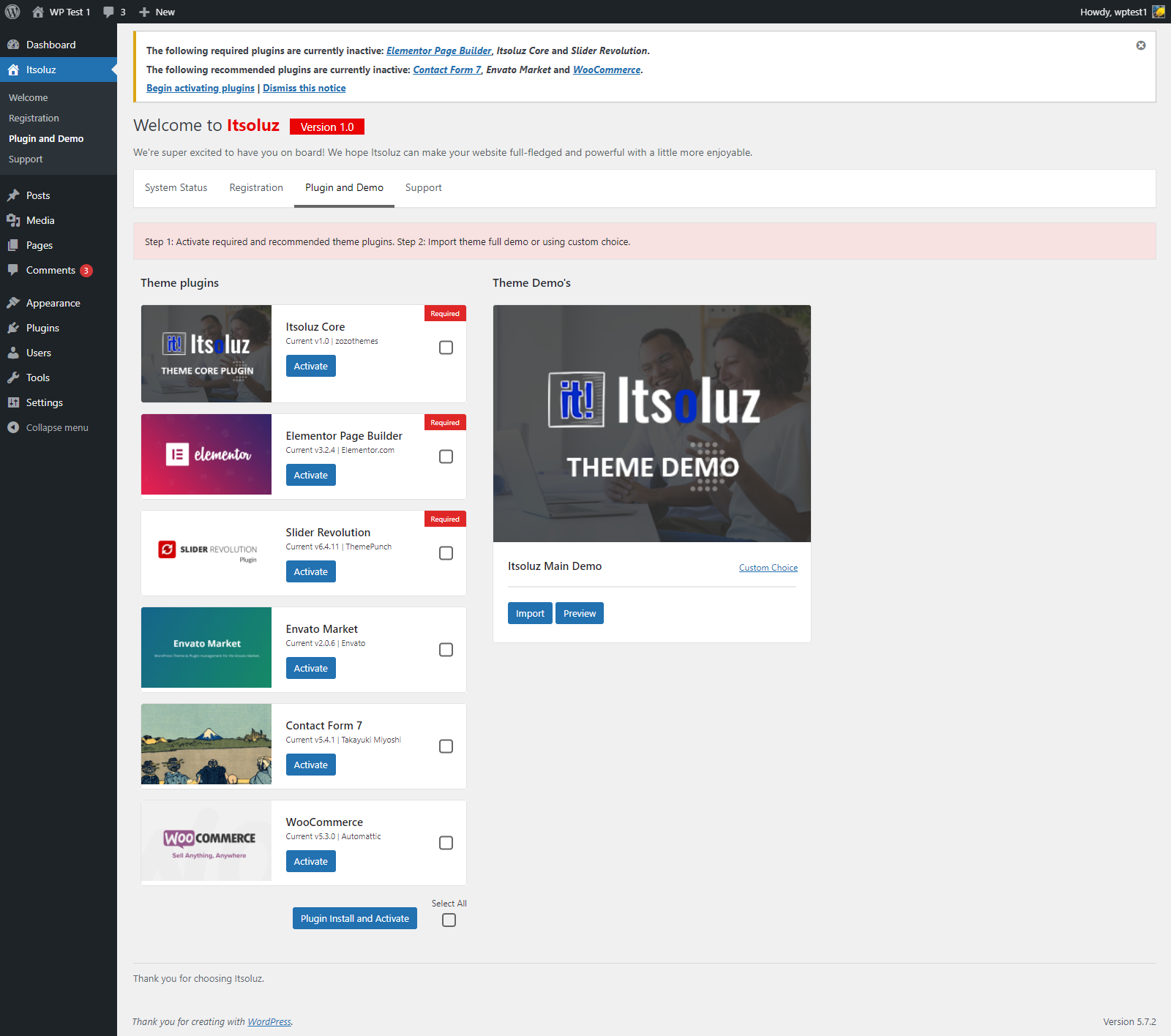The height and width of the screenshot is (1036, 1171).
Task: Click Import for Itsoluz Main Demo
Action: [x=530, y=613]
